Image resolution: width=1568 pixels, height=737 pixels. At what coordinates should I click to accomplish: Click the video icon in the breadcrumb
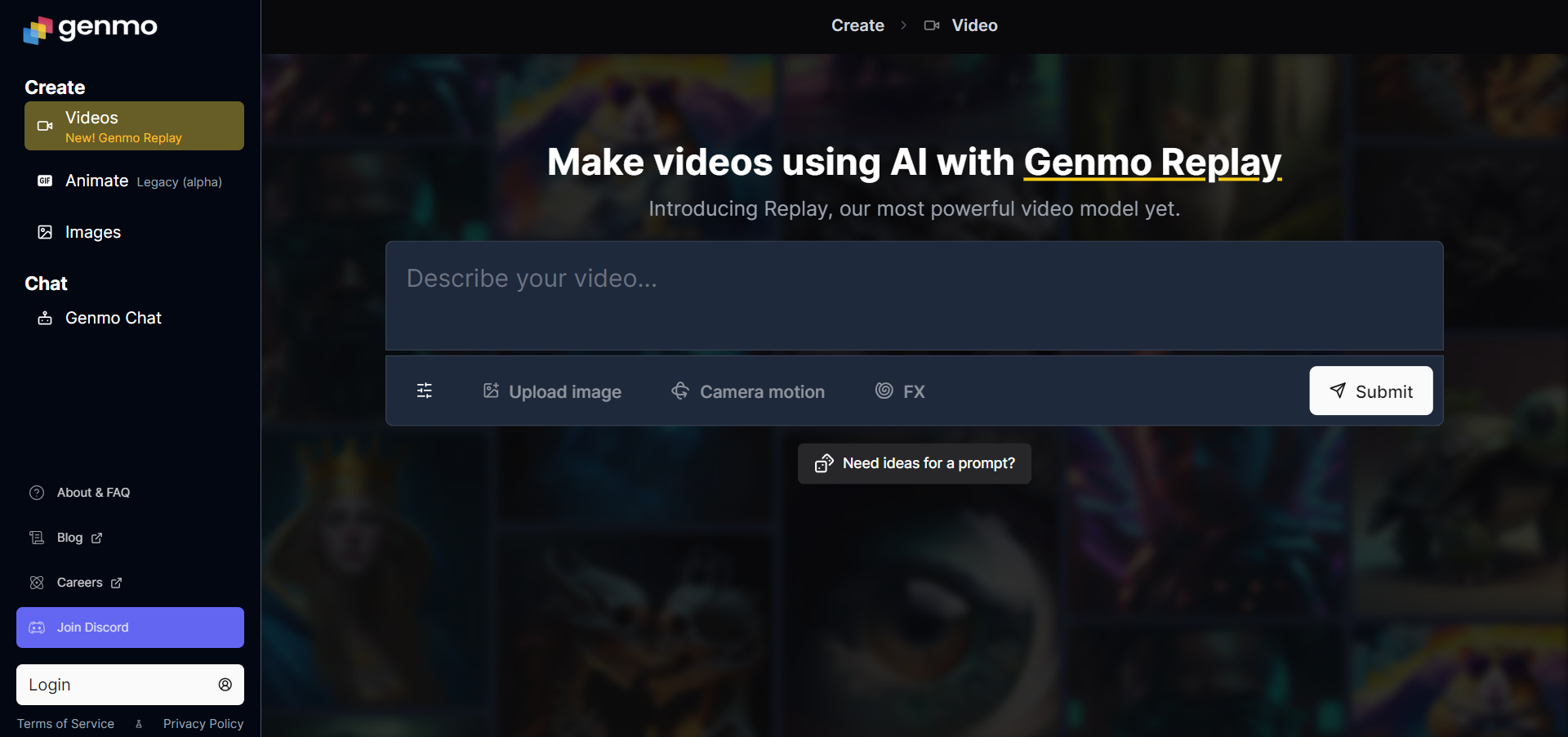click(x=932, y=25)
